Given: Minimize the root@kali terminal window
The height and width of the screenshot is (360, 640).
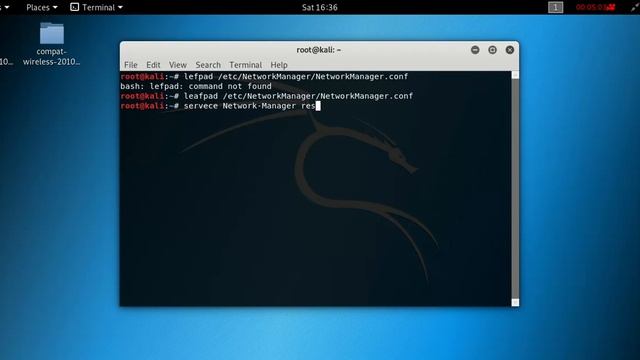Looking at the screenshot, I should click(475, 50).
